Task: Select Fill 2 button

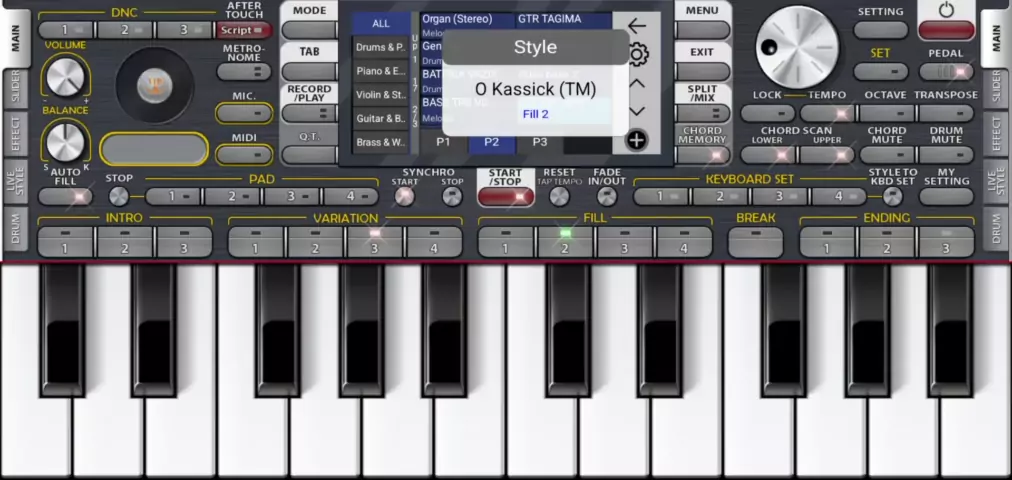Action: click(566, 243)
